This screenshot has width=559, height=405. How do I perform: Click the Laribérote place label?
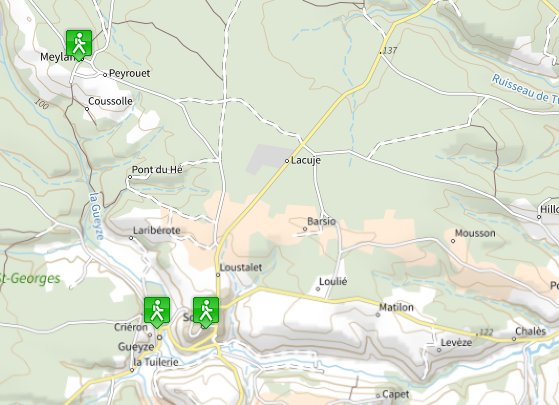tap(157, 230)
